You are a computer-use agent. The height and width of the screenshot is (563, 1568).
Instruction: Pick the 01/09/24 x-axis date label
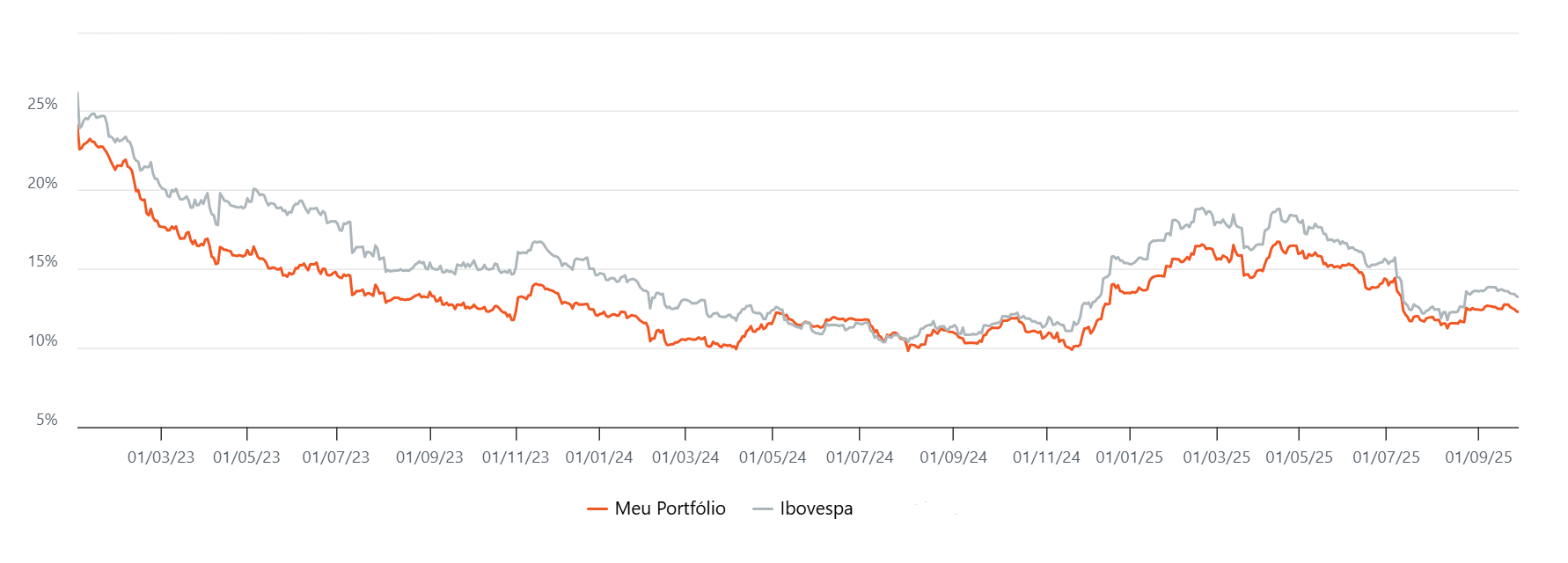tap(953, 457)
